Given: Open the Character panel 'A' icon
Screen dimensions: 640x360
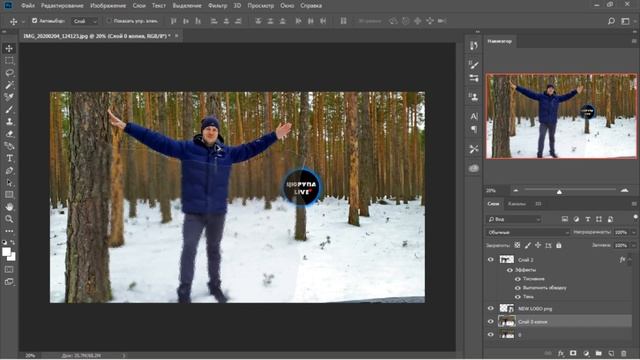Looking at the screenshot, I should 474,116.
